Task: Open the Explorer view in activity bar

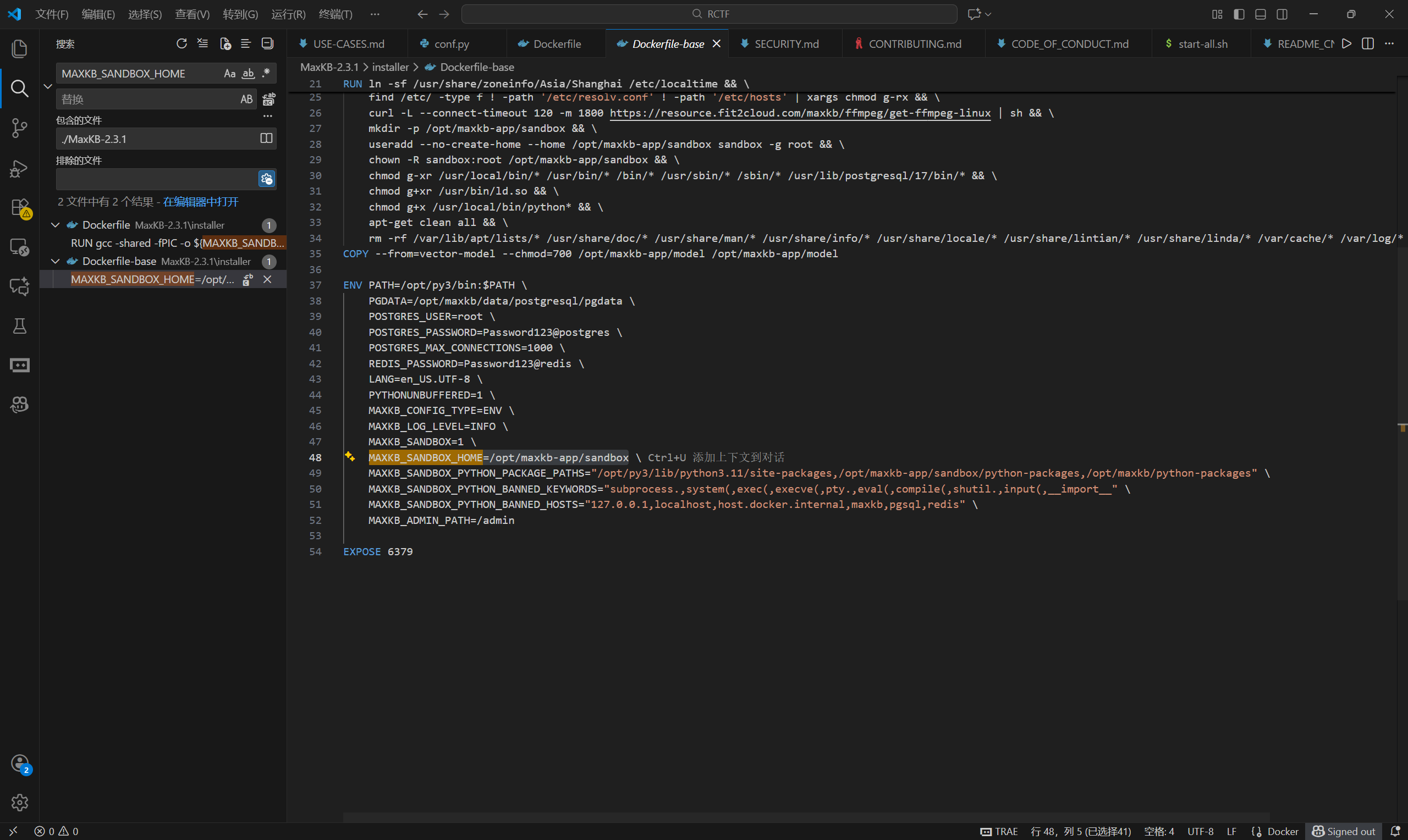Action: [19, 49]
